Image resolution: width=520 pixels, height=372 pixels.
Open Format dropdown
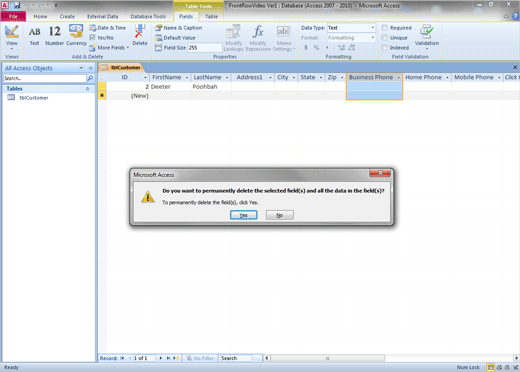tap(373, 38)
